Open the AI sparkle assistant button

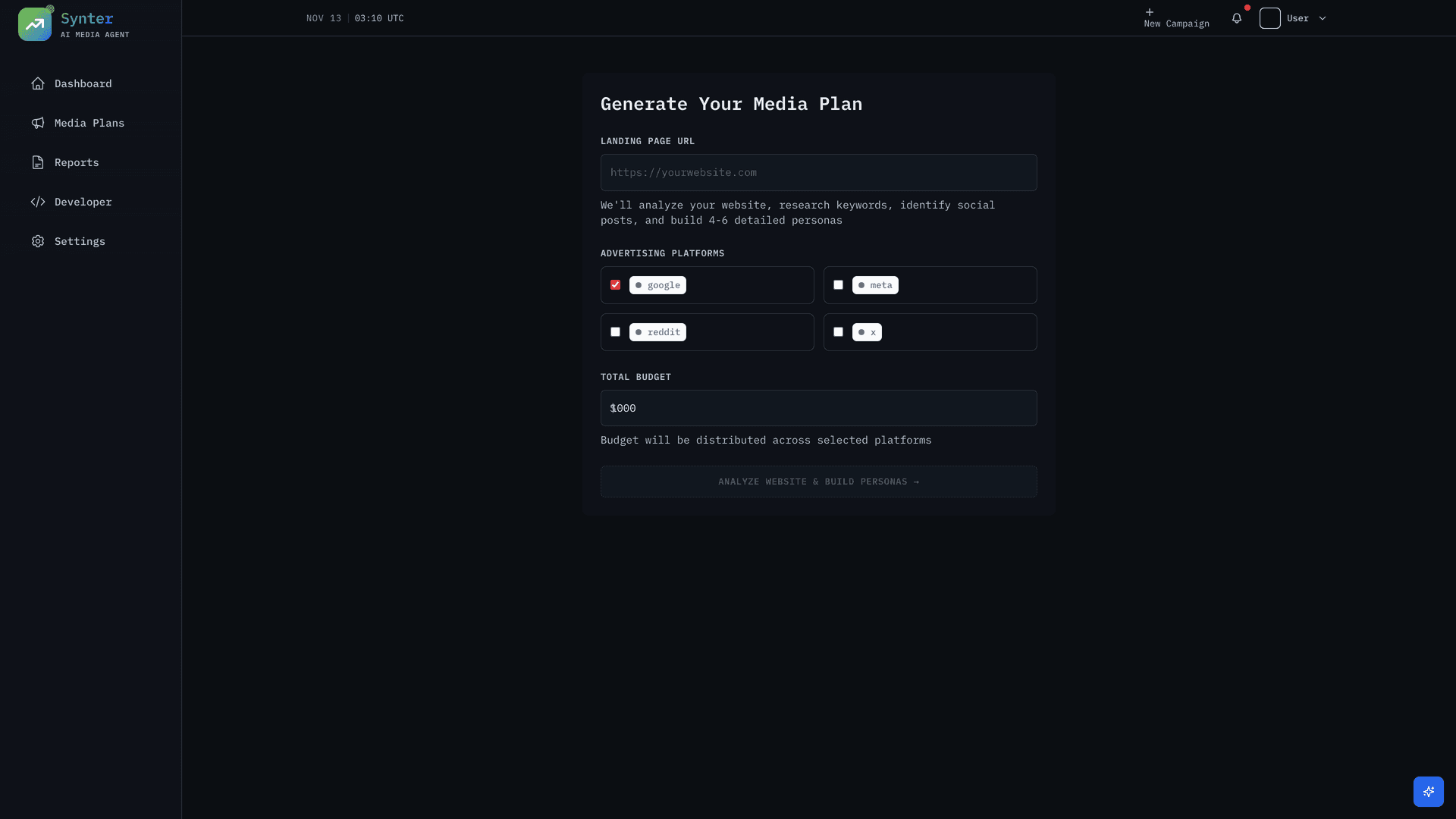click(x=1429, y=792)
